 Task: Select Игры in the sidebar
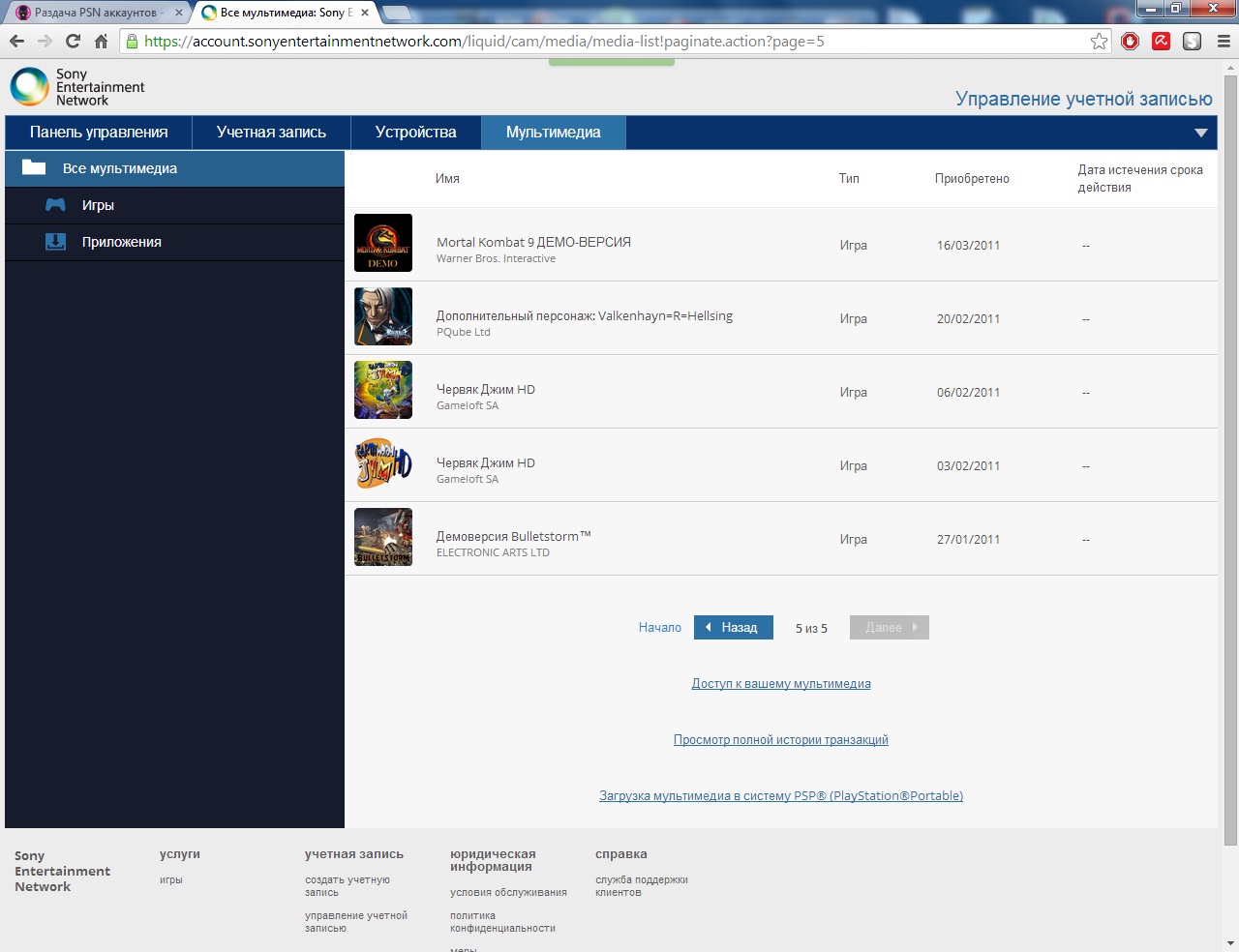pos(174,205)
